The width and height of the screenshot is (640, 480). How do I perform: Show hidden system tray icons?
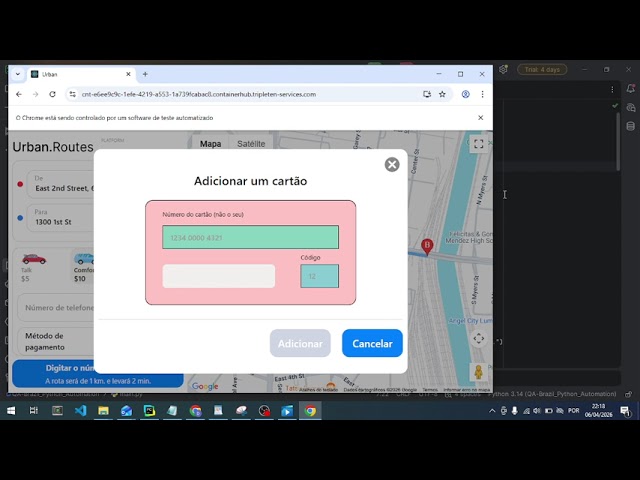492,411
